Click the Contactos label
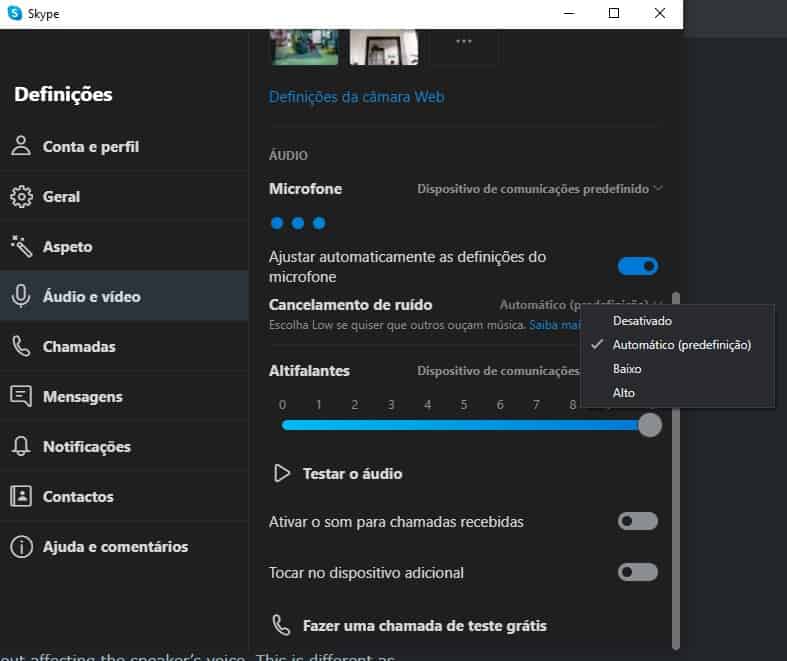The width and height of the screenshot is (787, 661). click(x=78, y=496)
